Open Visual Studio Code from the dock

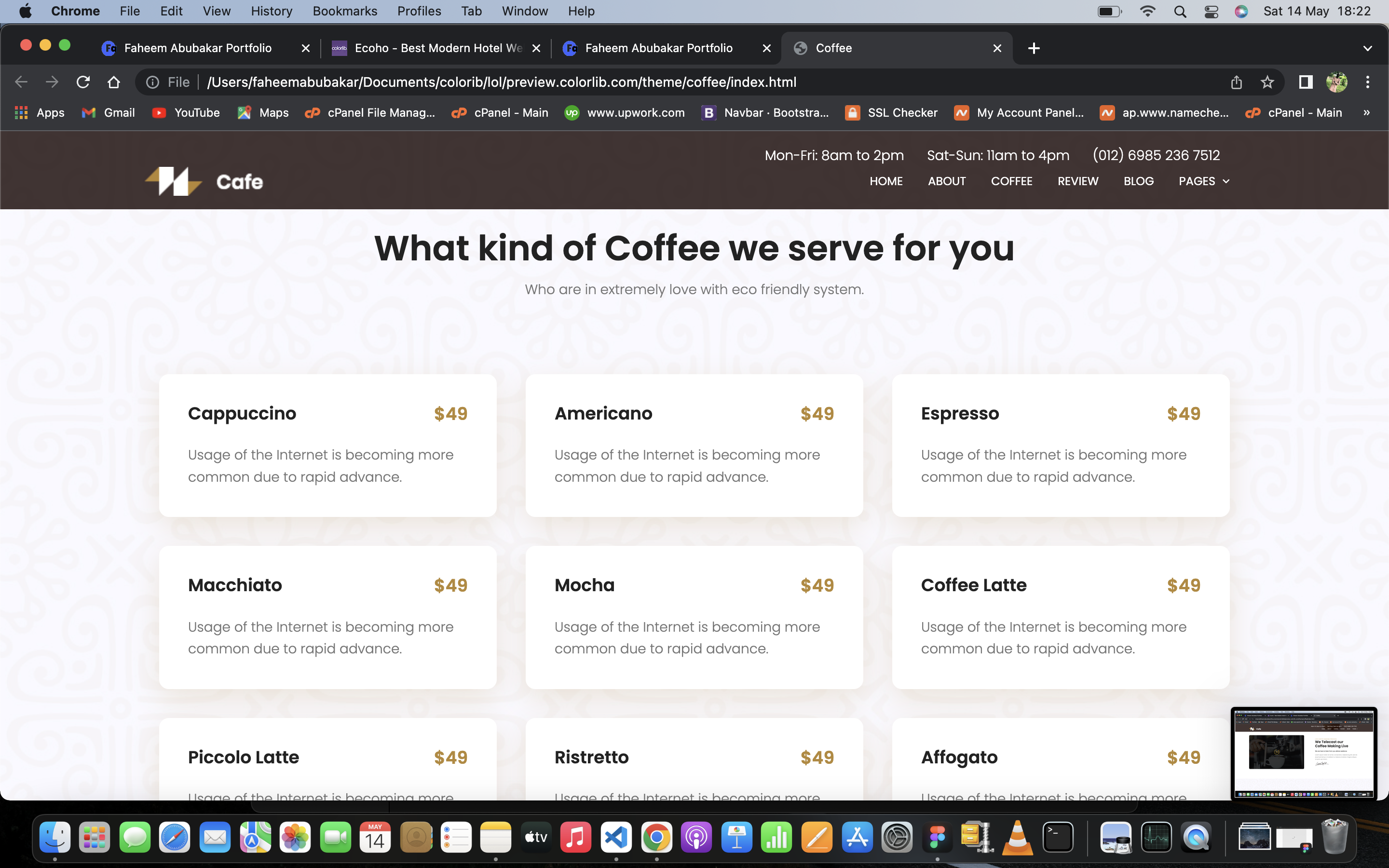pos(616,838)
